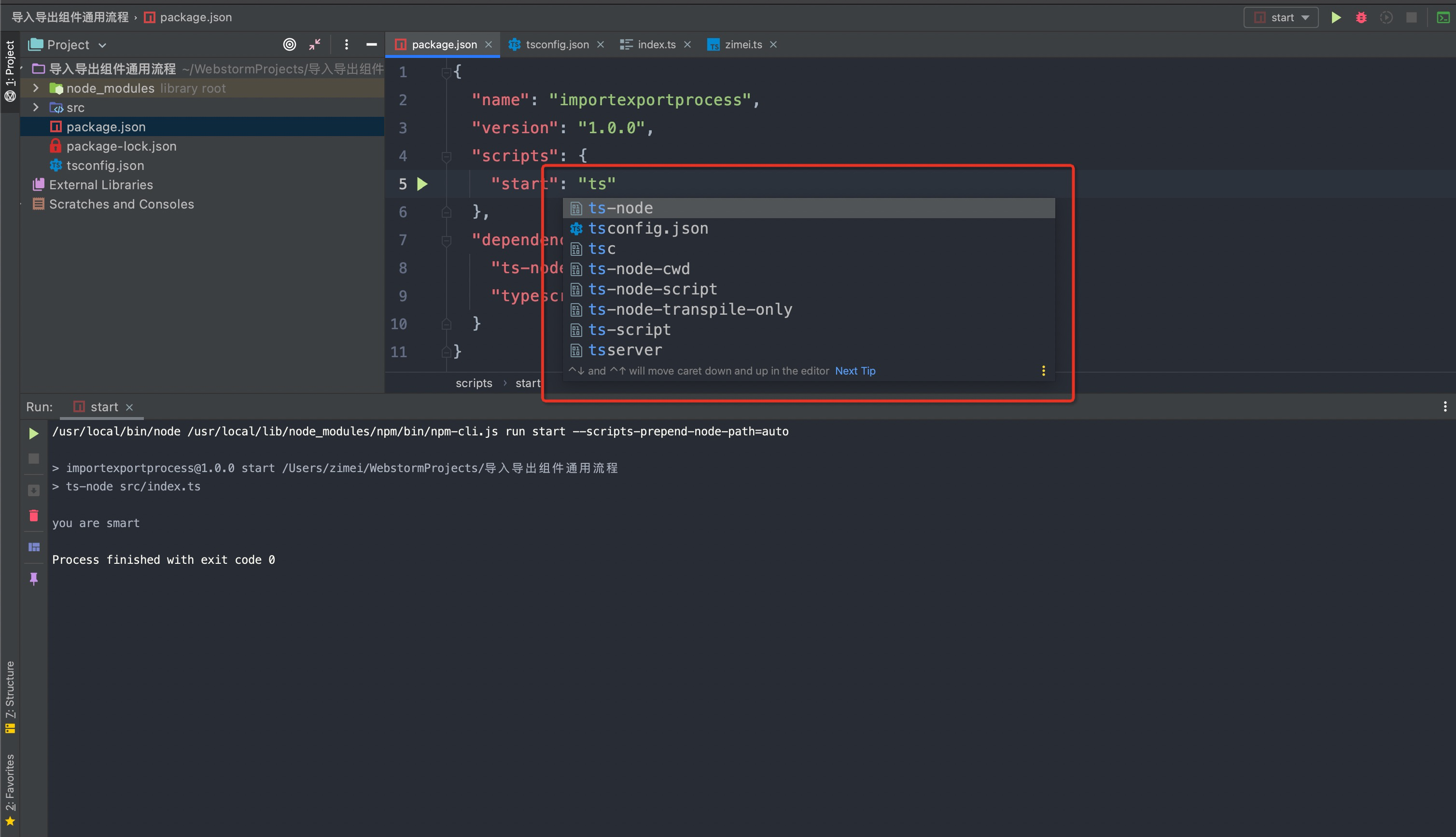Click the red trash icon in Run panel
The image size is (1456, 837).
coord(34,515)
